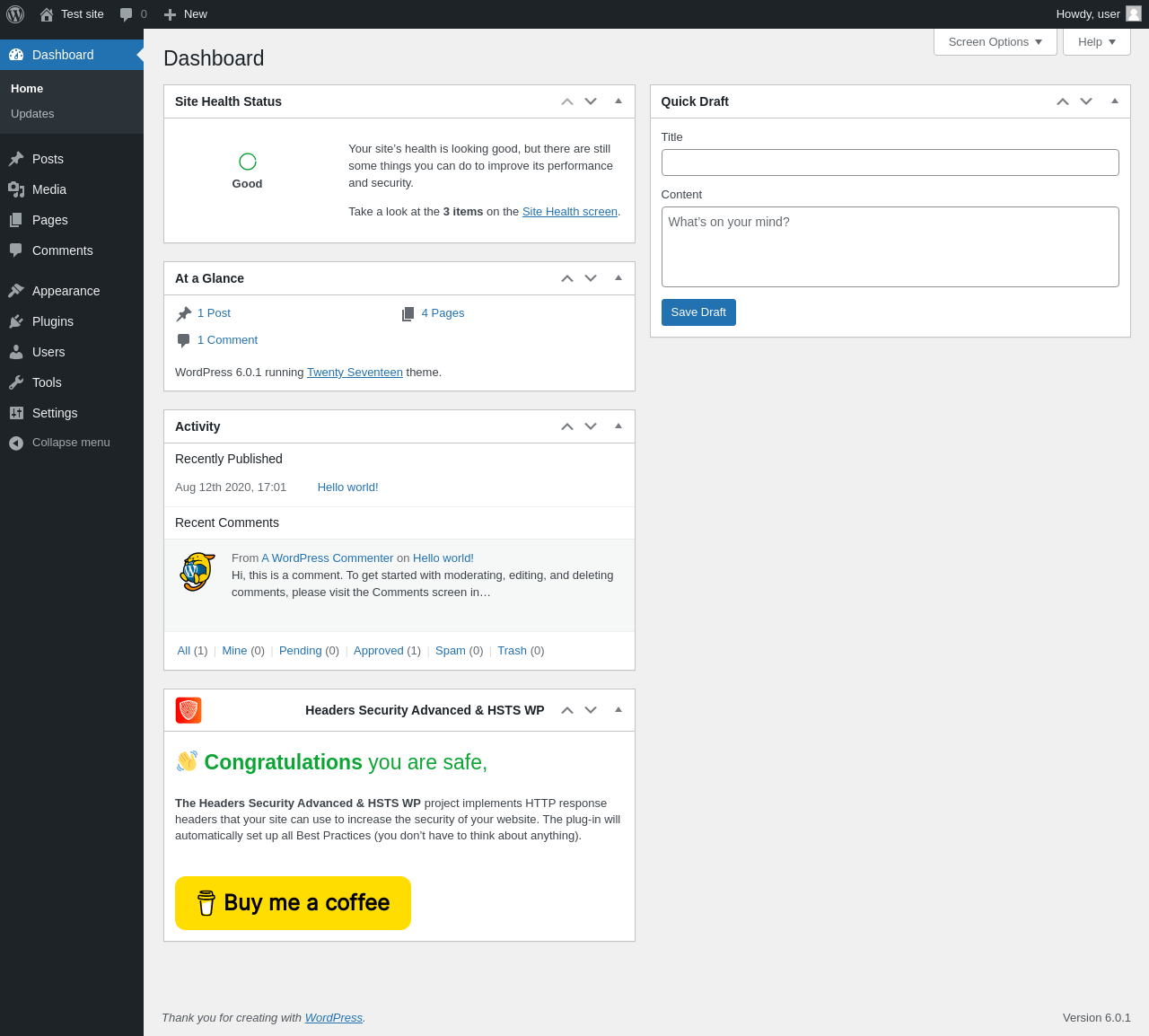Expand the Help dropdown tab
Image resolution: width=1149 pixels, height=1036 pixels.
1097,42
